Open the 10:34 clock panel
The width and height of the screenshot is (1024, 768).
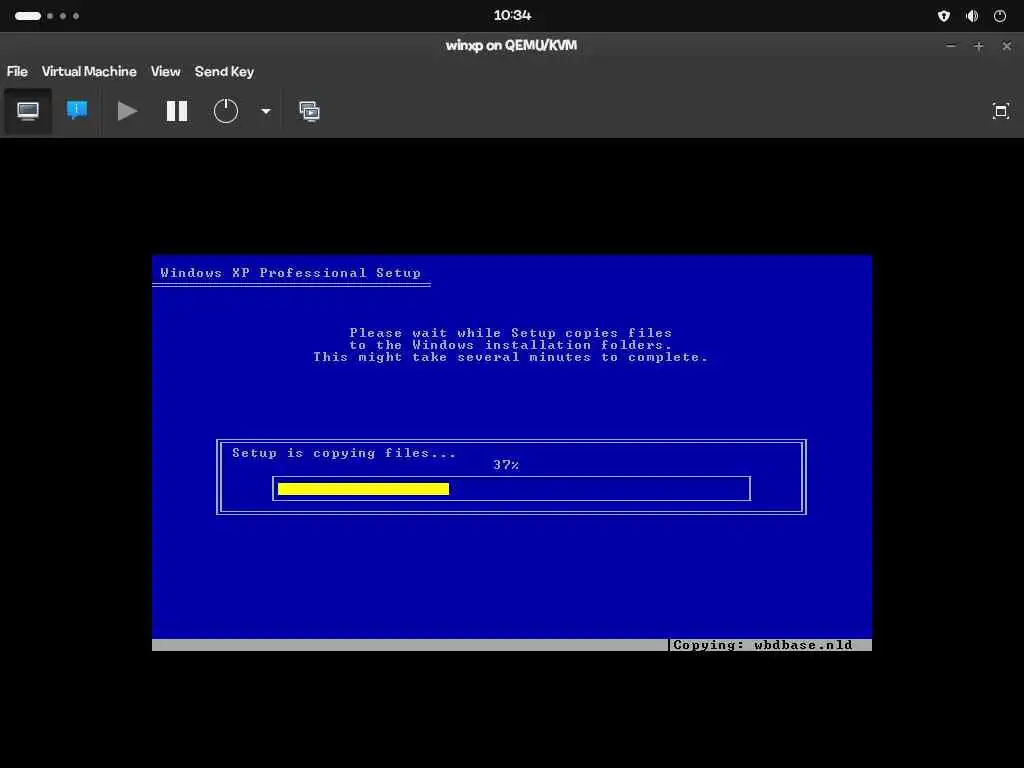[x=512, y=16]
